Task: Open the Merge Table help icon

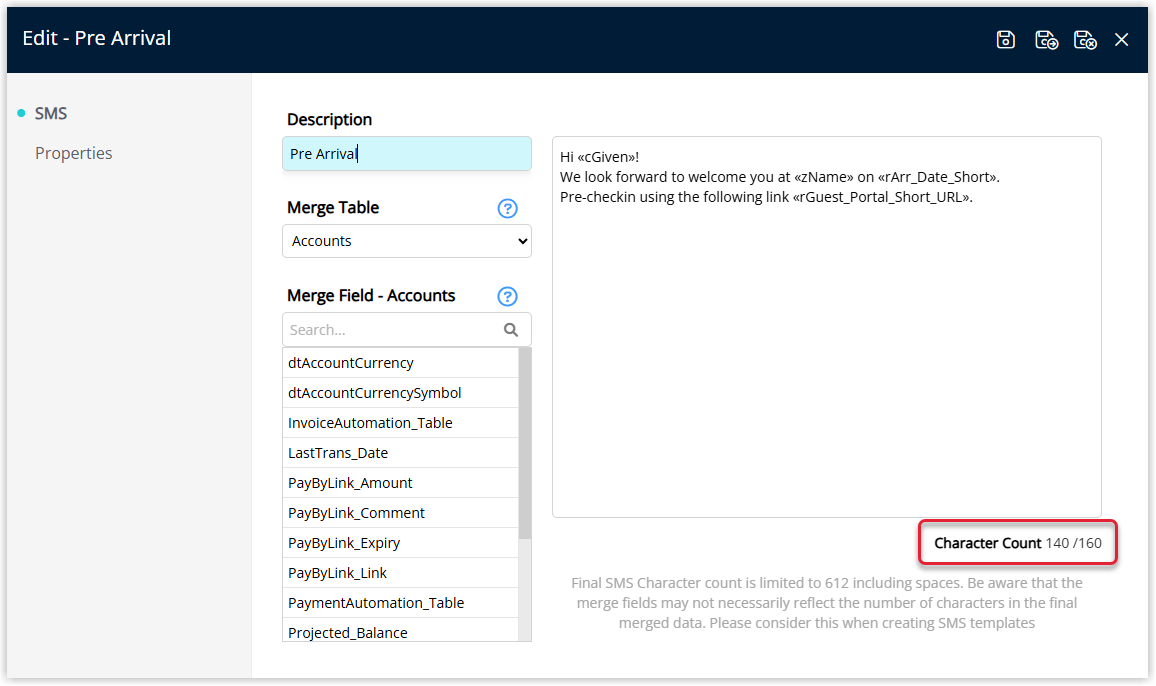Action: 507,209
